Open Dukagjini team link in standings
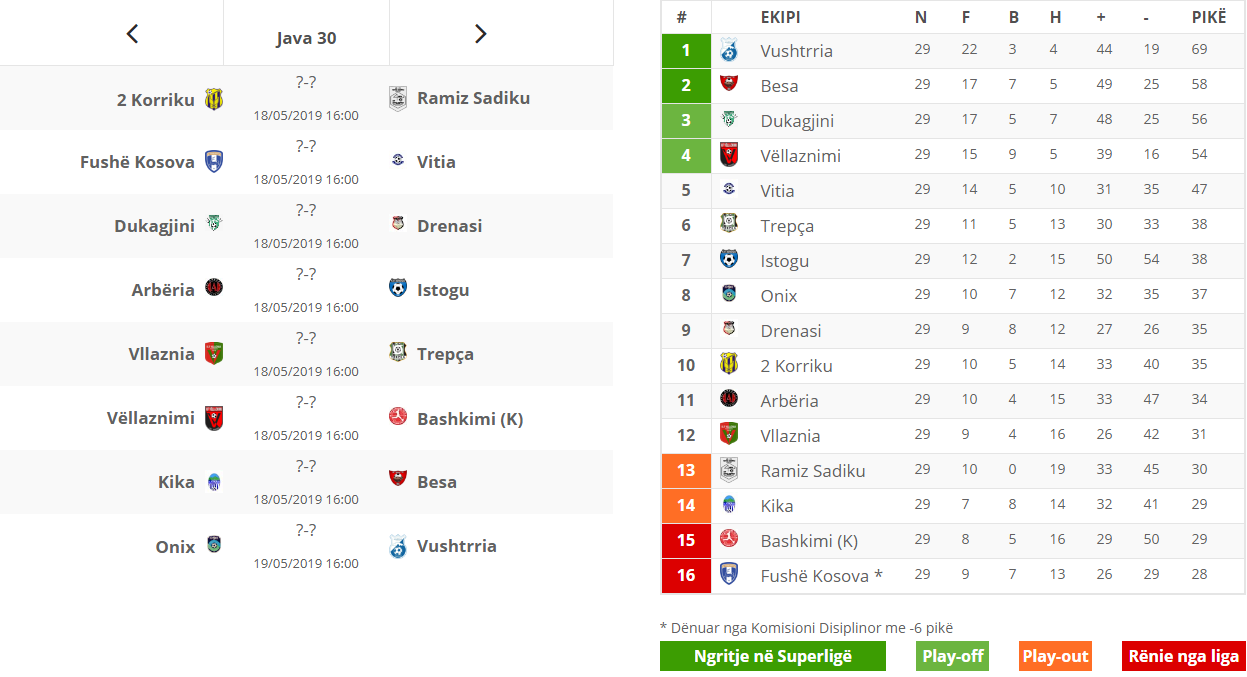Screen dimensions: 1247x677 [797, 121]
